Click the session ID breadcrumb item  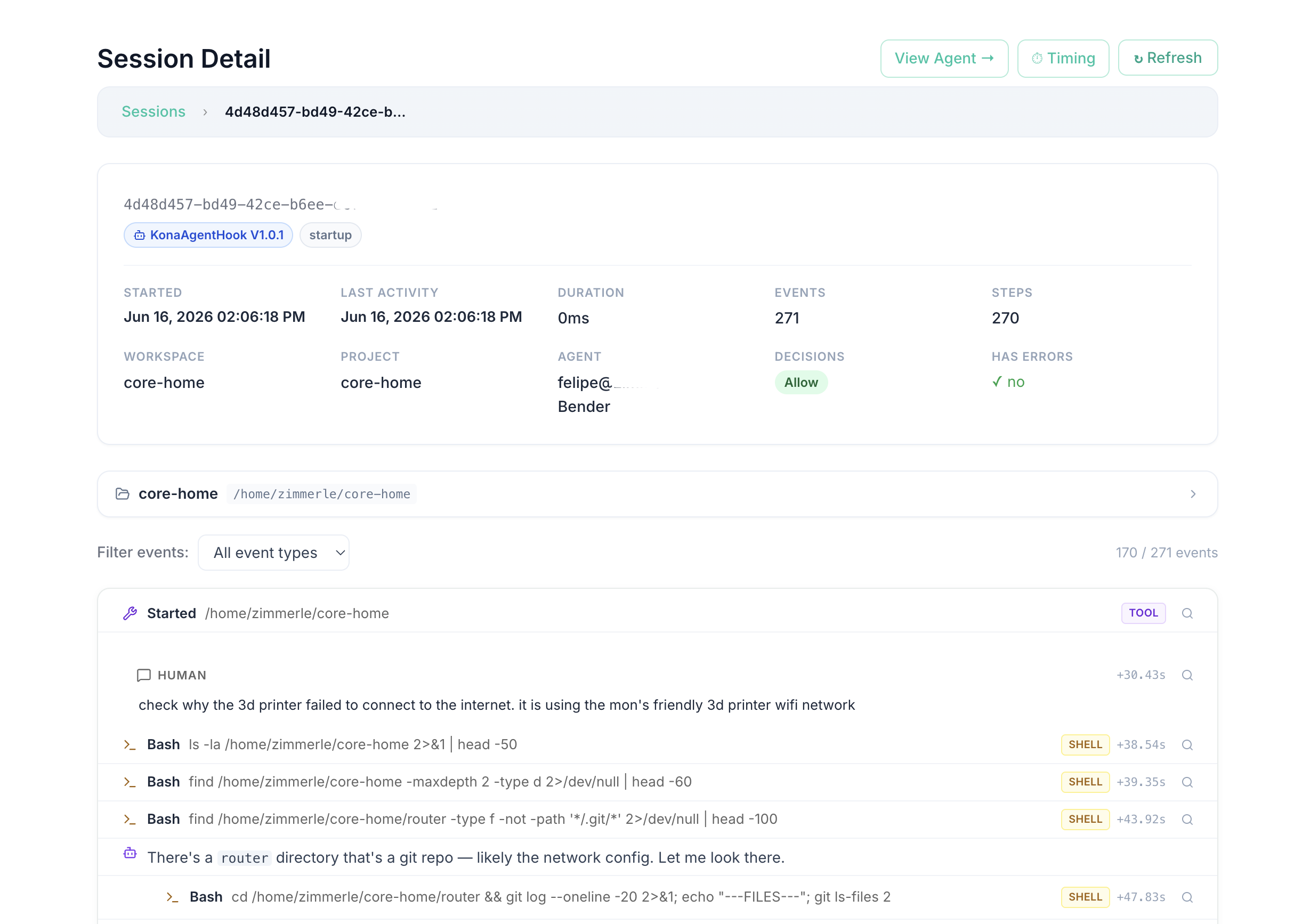click(x=316, y=111)
